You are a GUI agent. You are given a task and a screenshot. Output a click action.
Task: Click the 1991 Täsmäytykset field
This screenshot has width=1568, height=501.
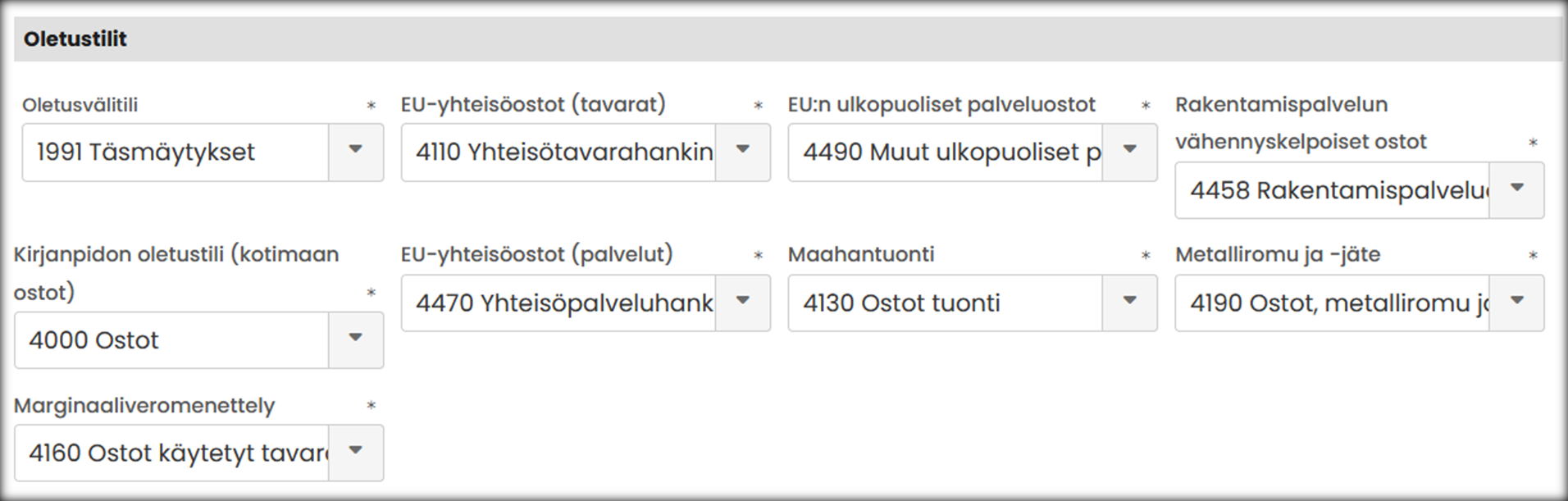pos(175,152)
